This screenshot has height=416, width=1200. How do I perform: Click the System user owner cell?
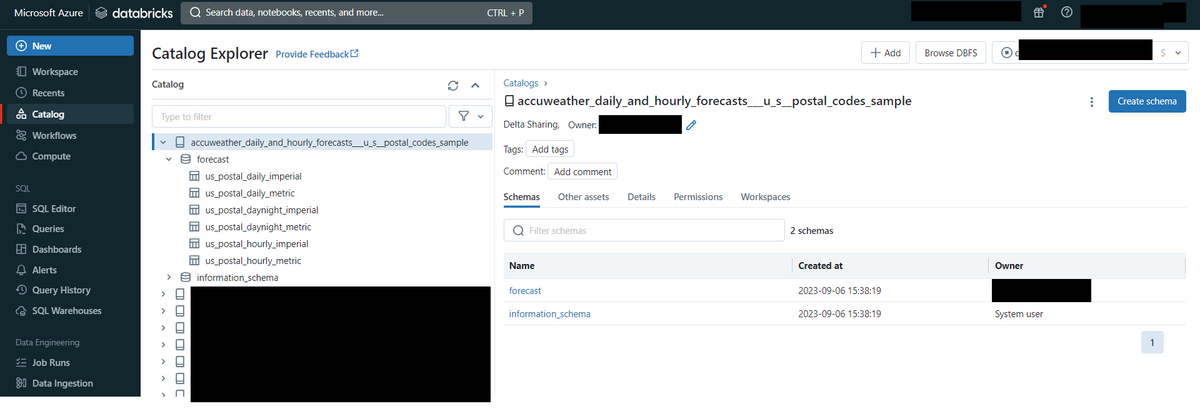click(x=1021, y=314)
